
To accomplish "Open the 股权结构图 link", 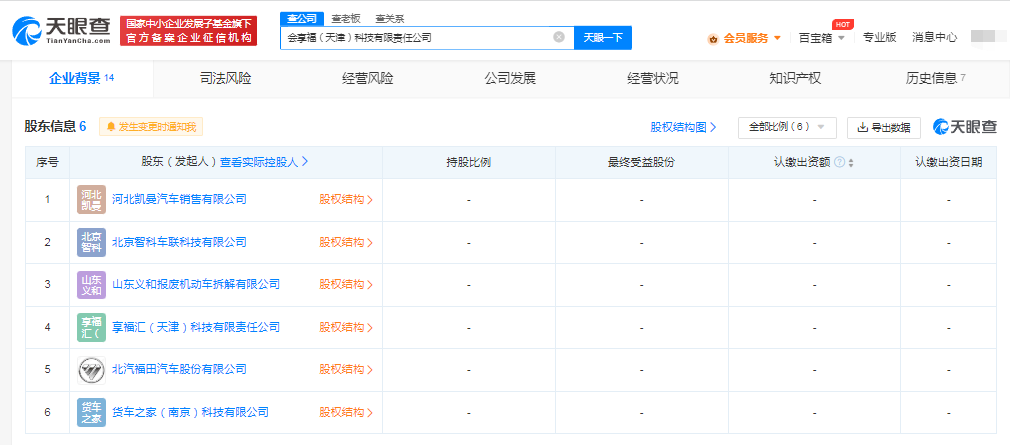I will point(683,128).
